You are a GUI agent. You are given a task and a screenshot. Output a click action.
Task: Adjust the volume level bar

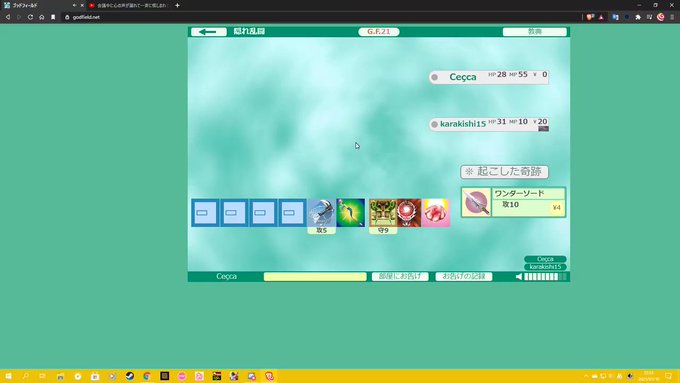pos(545,277)
